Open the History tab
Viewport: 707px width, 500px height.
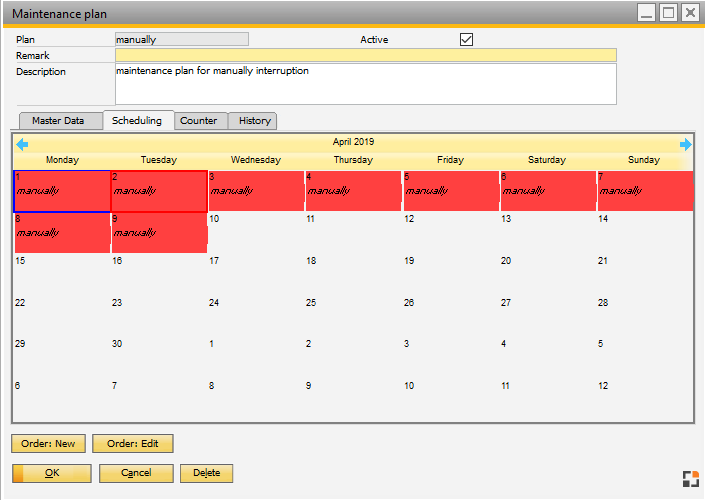(x=254, y=121)
